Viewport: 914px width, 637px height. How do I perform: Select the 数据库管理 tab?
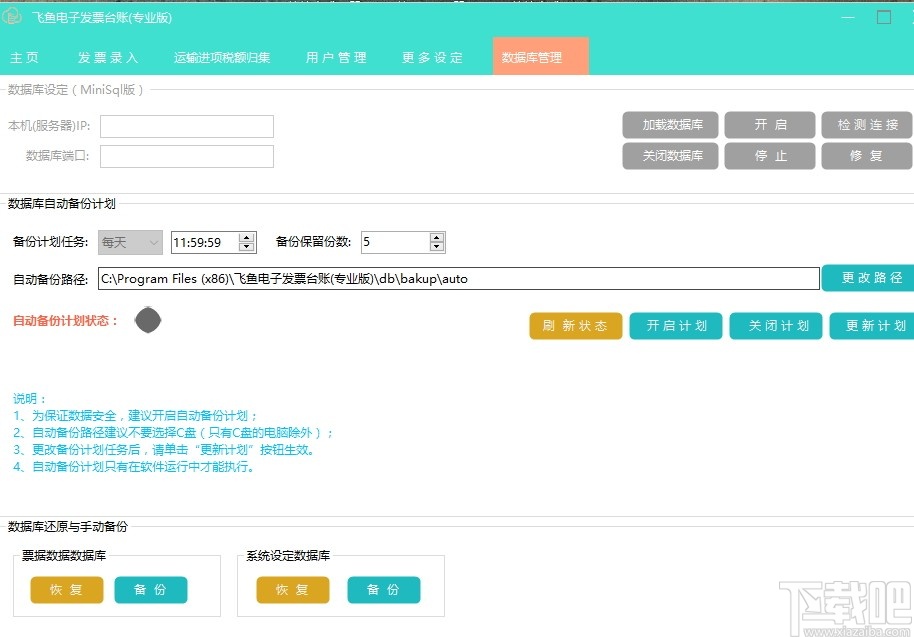(540, 57)
